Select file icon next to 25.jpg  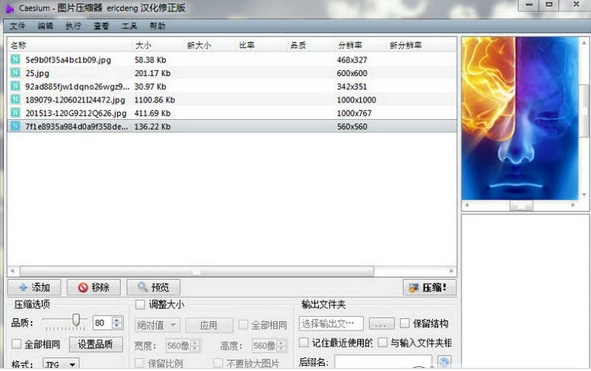point(15,73)
